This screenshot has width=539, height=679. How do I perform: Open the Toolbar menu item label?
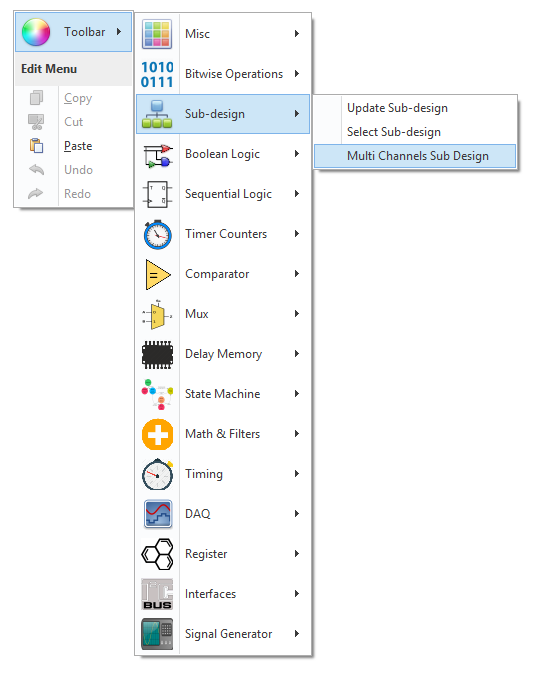point(84,32)
